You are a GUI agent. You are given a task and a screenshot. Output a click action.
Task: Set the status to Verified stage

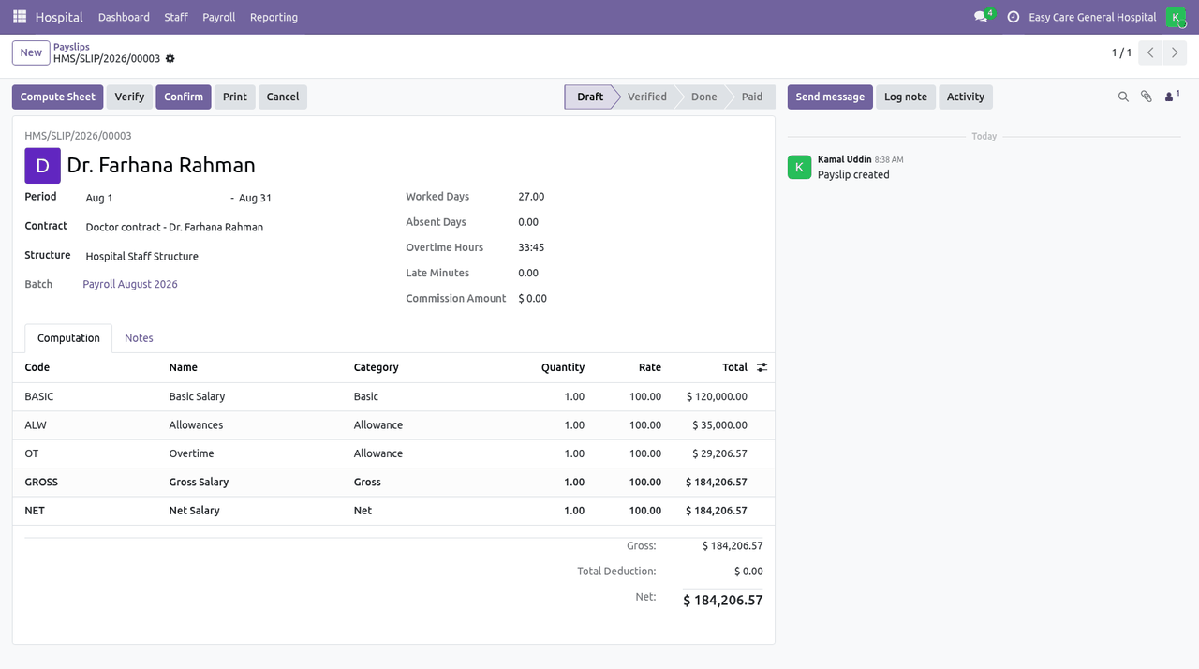coord(646,97)
